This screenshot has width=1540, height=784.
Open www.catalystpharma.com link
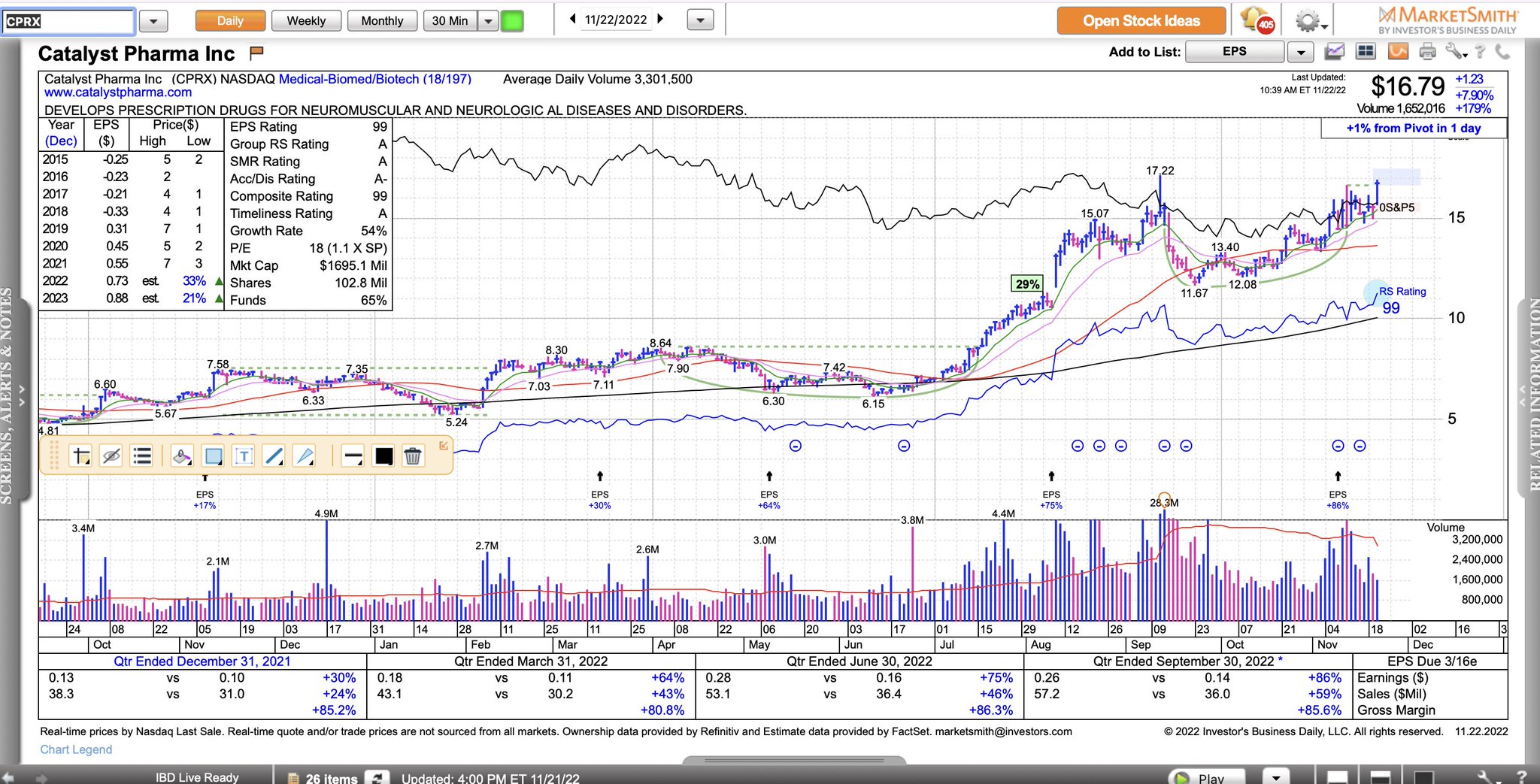pos(118,92)
